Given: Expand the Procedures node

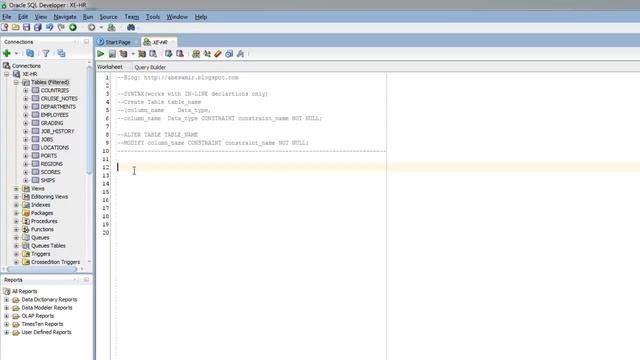Looking at the screenshot, I should click(16, 221).
